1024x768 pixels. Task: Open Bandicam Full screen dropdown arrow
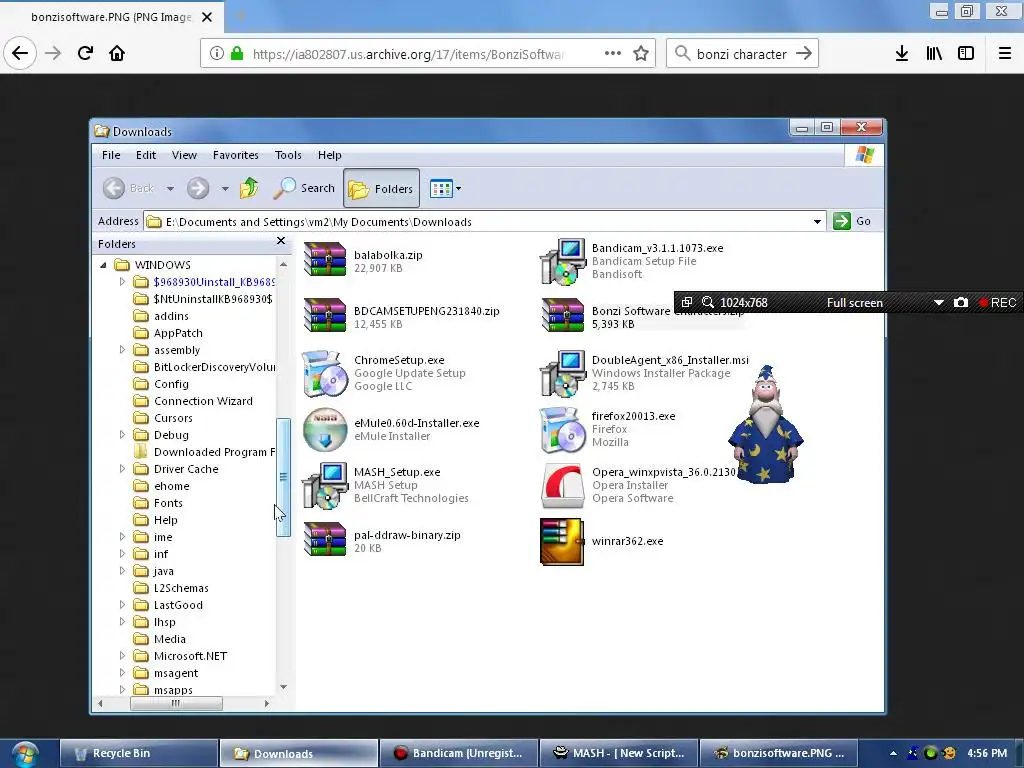pyautogui.click(x=938, y=302)
